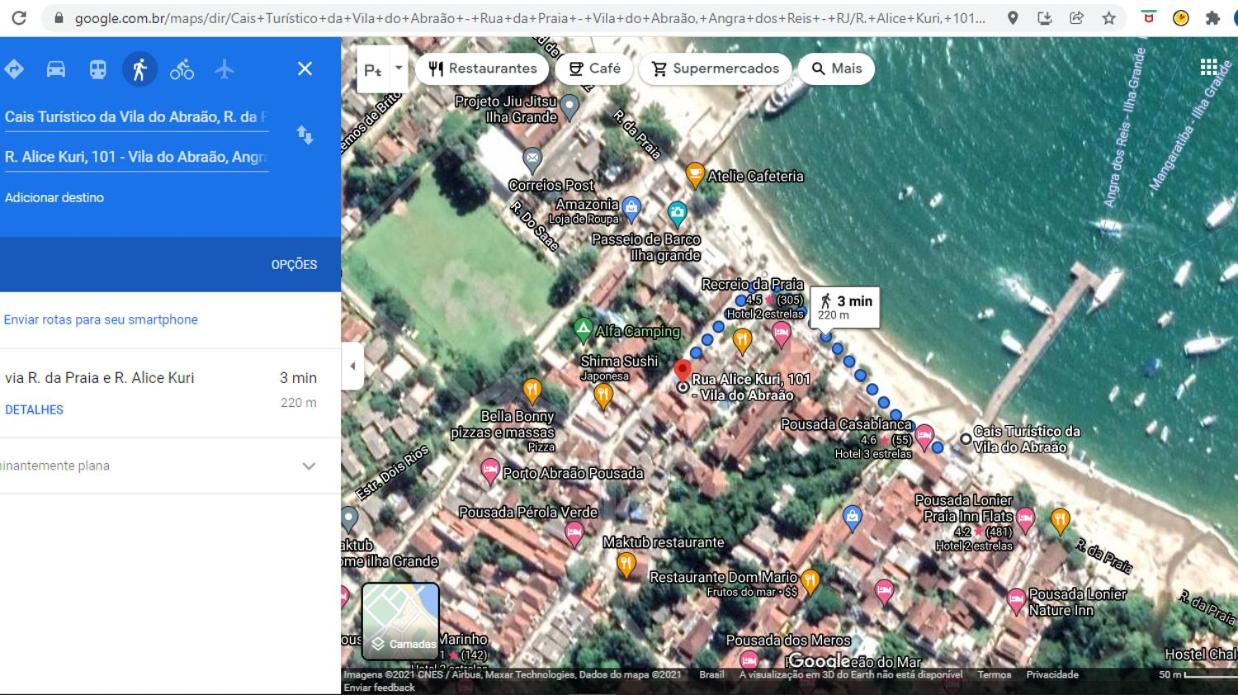Switch map view using Camadas thumbnail
Viewport: 1238px width, 695px height.
pyautogui.click(x=400, y=621)
